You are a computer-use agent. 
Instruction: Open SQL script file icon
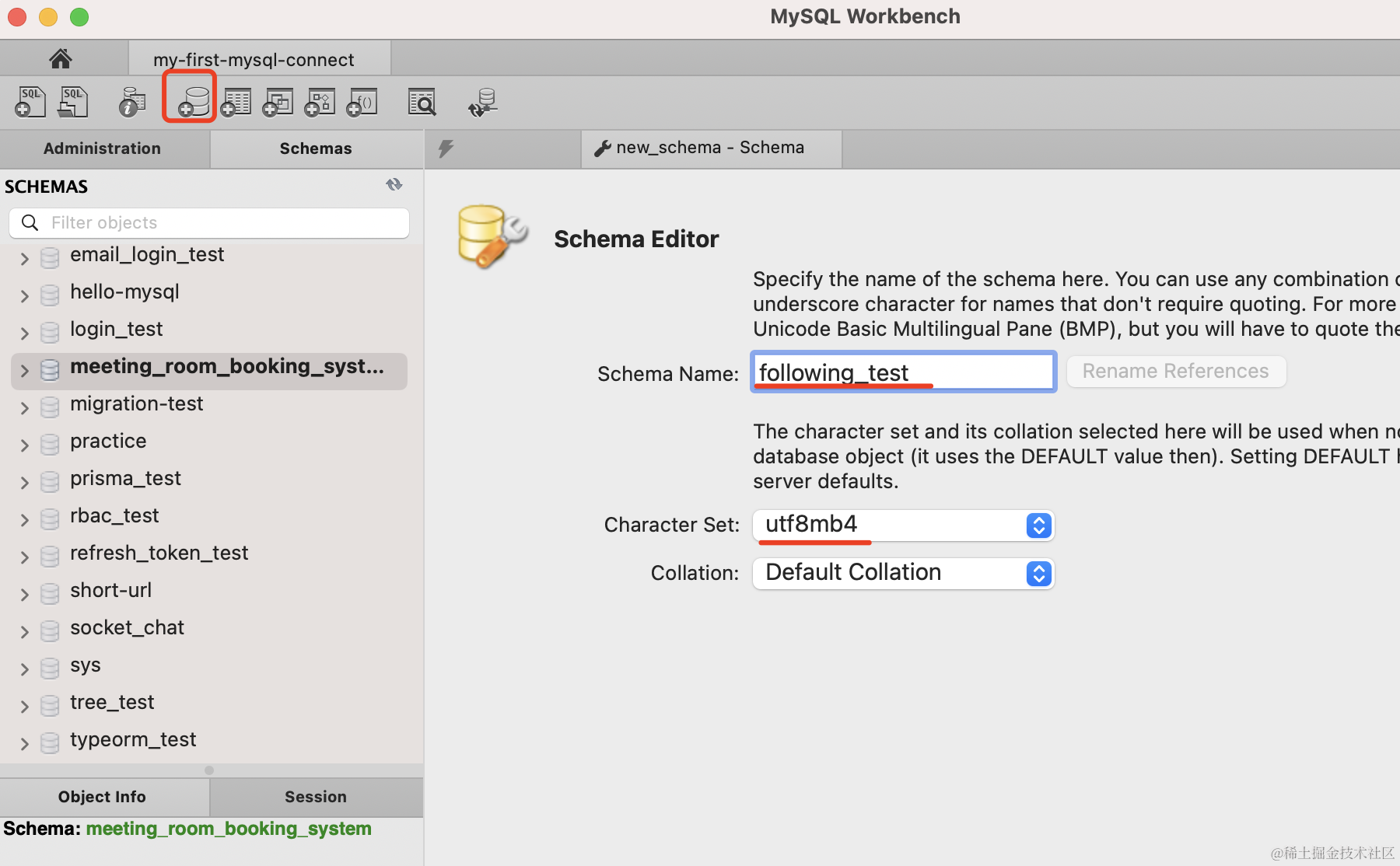coord(73,102)
